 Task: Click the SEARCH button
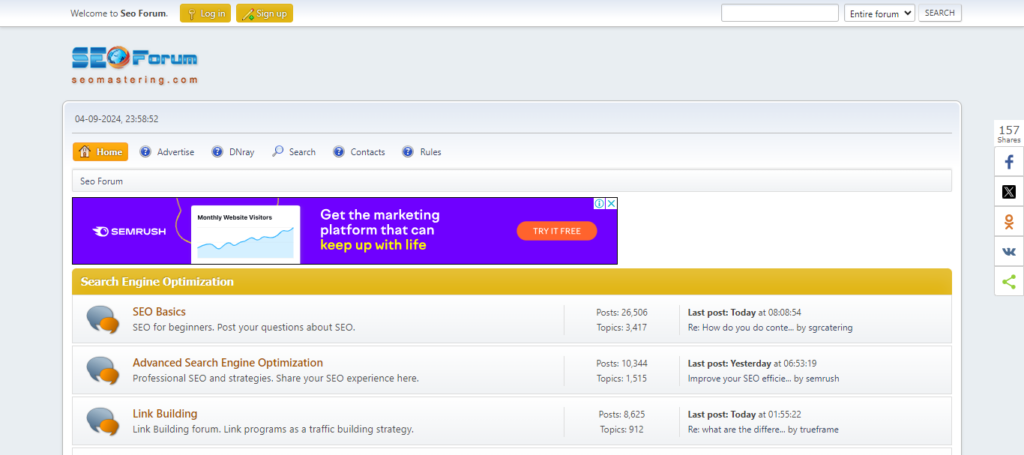[940, 13]
